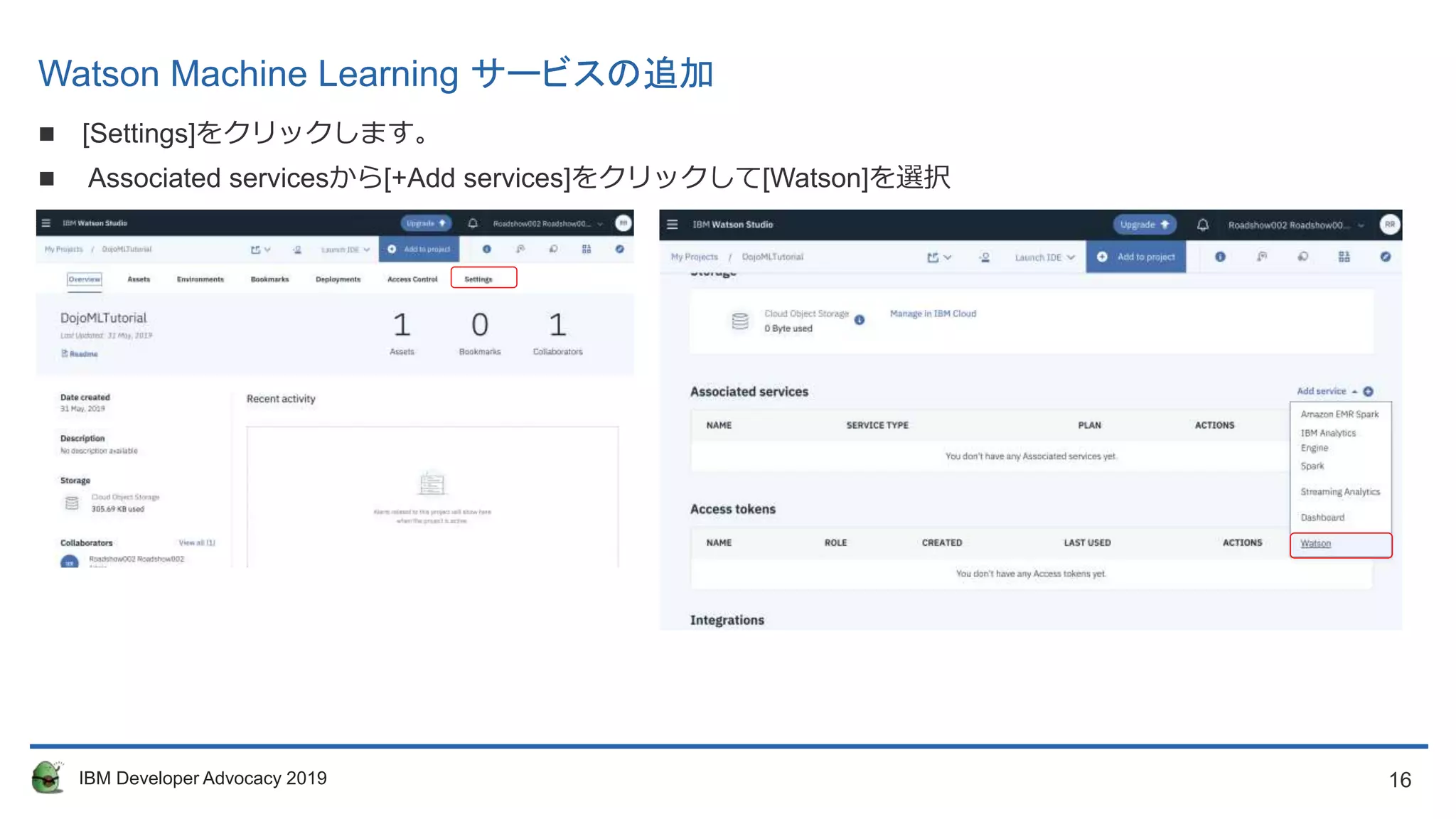
Task: Click data grid icon in left toolbar
Action: [x=587, y=250]
